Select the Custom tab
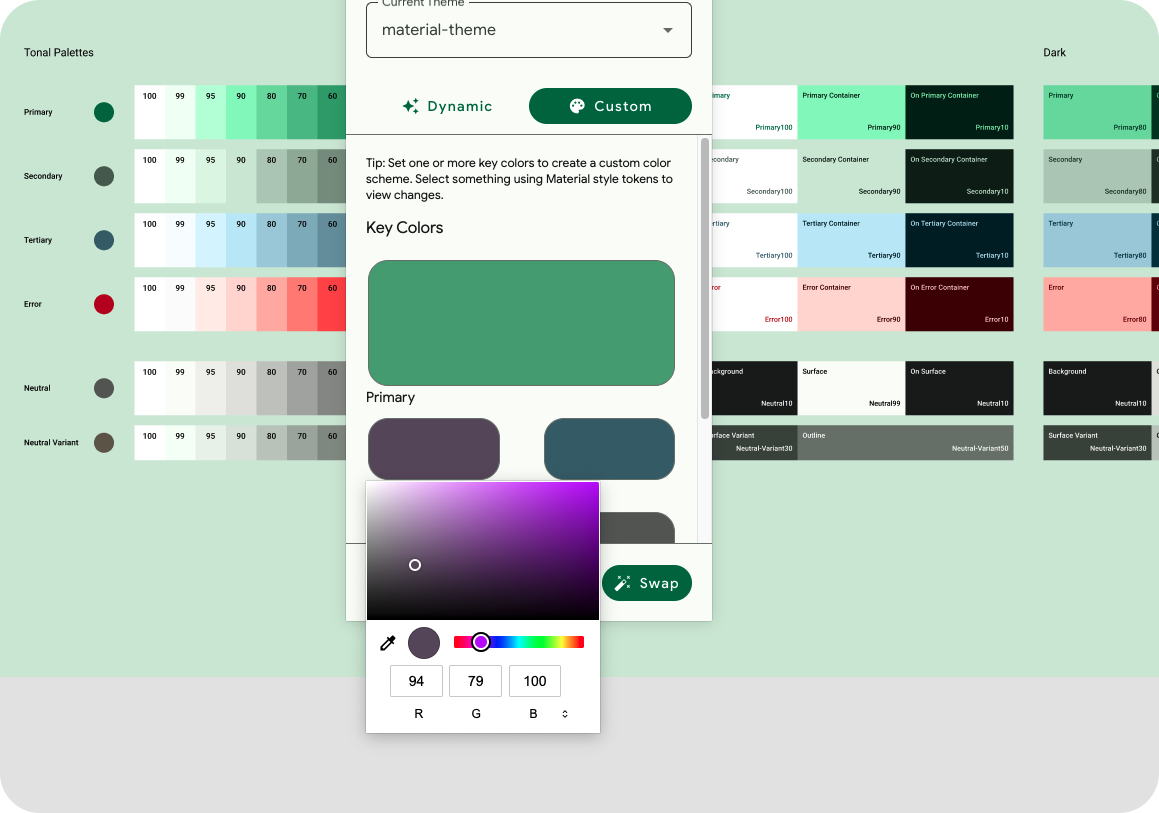1159x813 pixels. click(x=610, y=106)
